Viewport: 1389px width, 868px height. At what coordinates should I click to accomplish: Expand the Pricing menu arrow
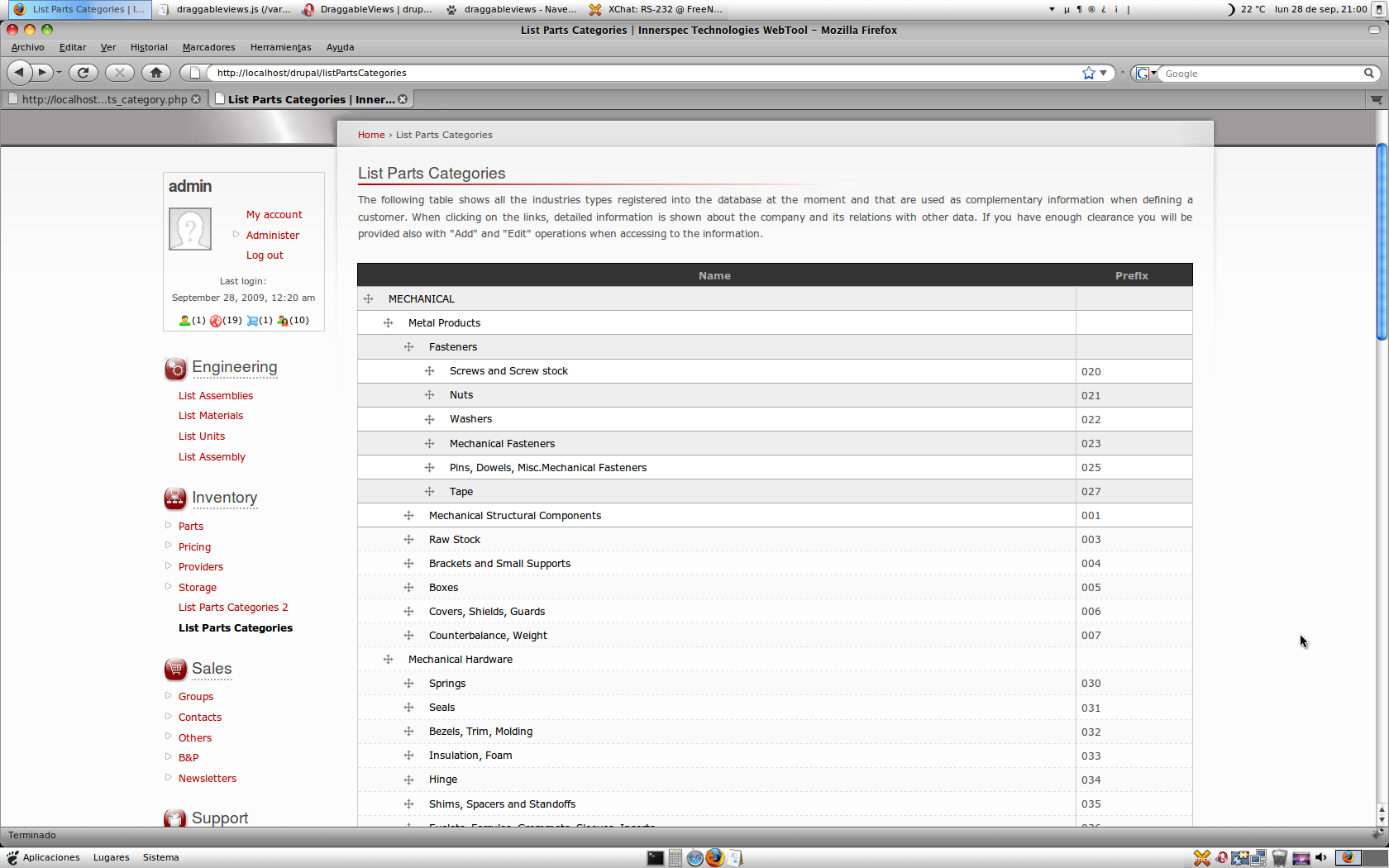tap(169, 546)
